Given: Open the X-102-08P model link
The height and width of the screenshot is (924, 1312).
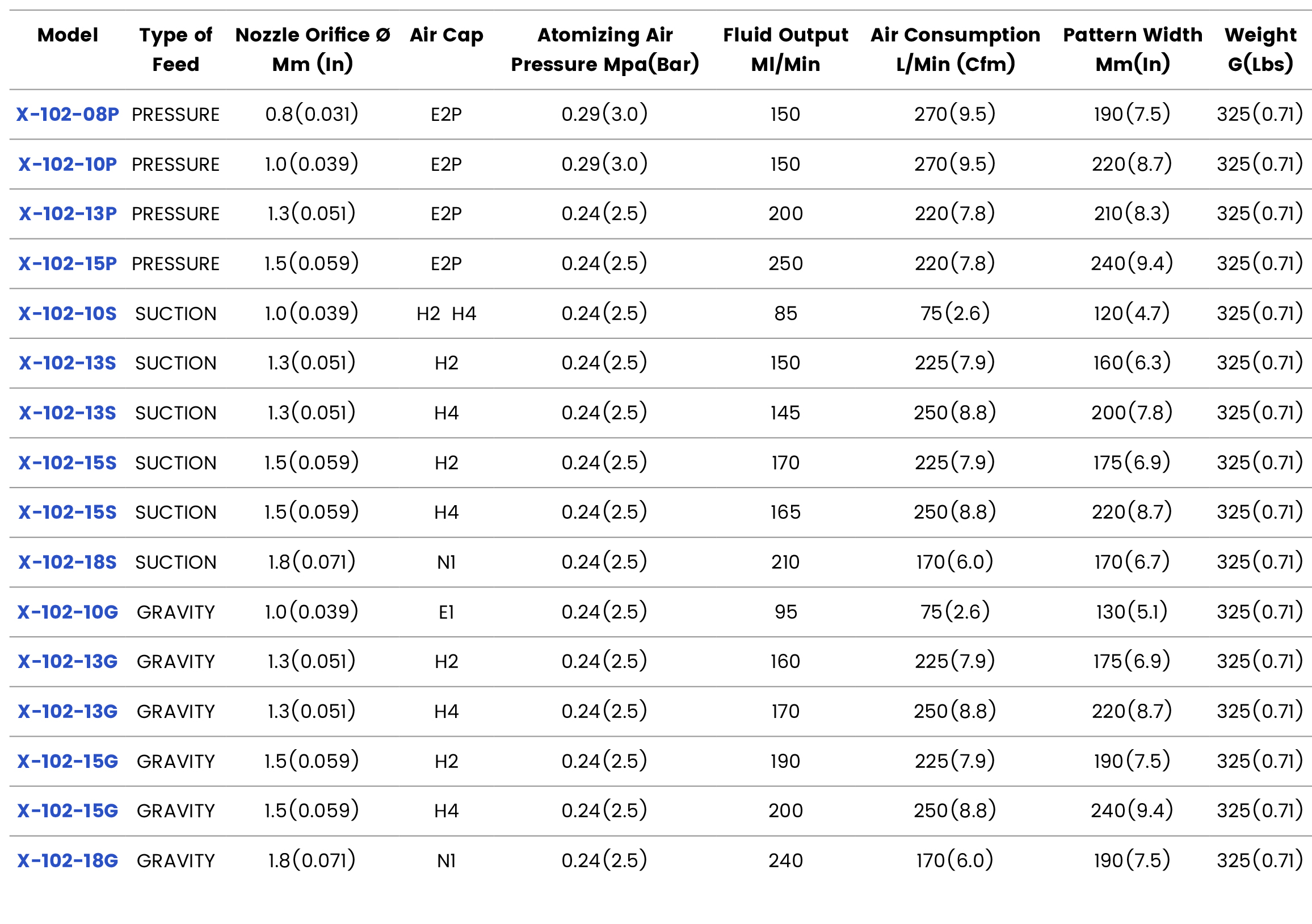Looking at the screenshot, I should (x=68, y=114).
